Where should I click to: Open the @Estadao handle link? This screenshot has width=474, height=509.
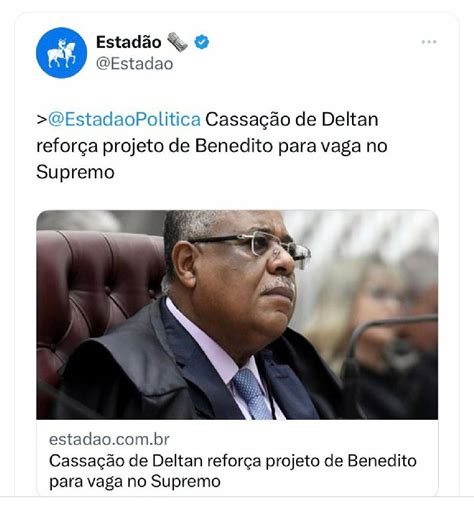135,64
